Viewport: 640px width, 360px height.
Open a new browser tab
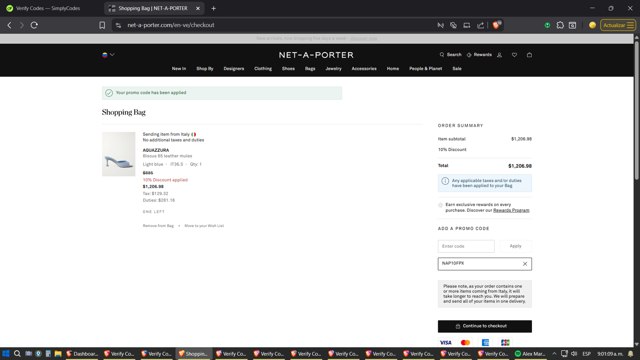tap(213, 8)
